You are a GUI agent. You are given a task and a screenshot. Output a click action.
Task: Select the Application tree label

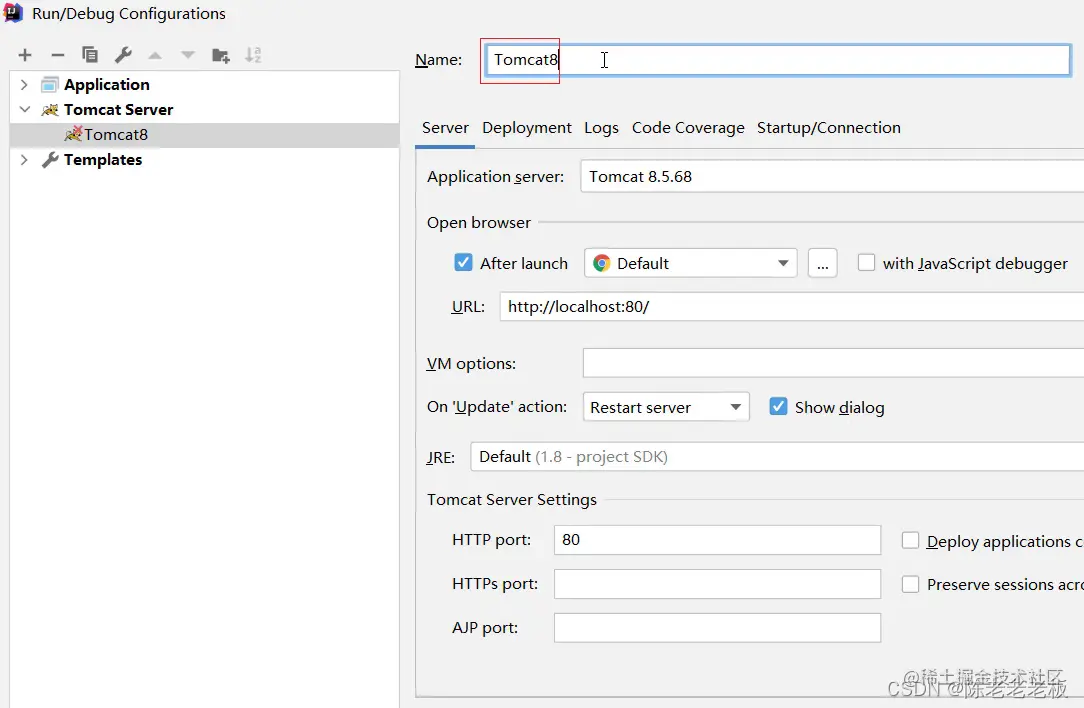(x=106, y=85)
